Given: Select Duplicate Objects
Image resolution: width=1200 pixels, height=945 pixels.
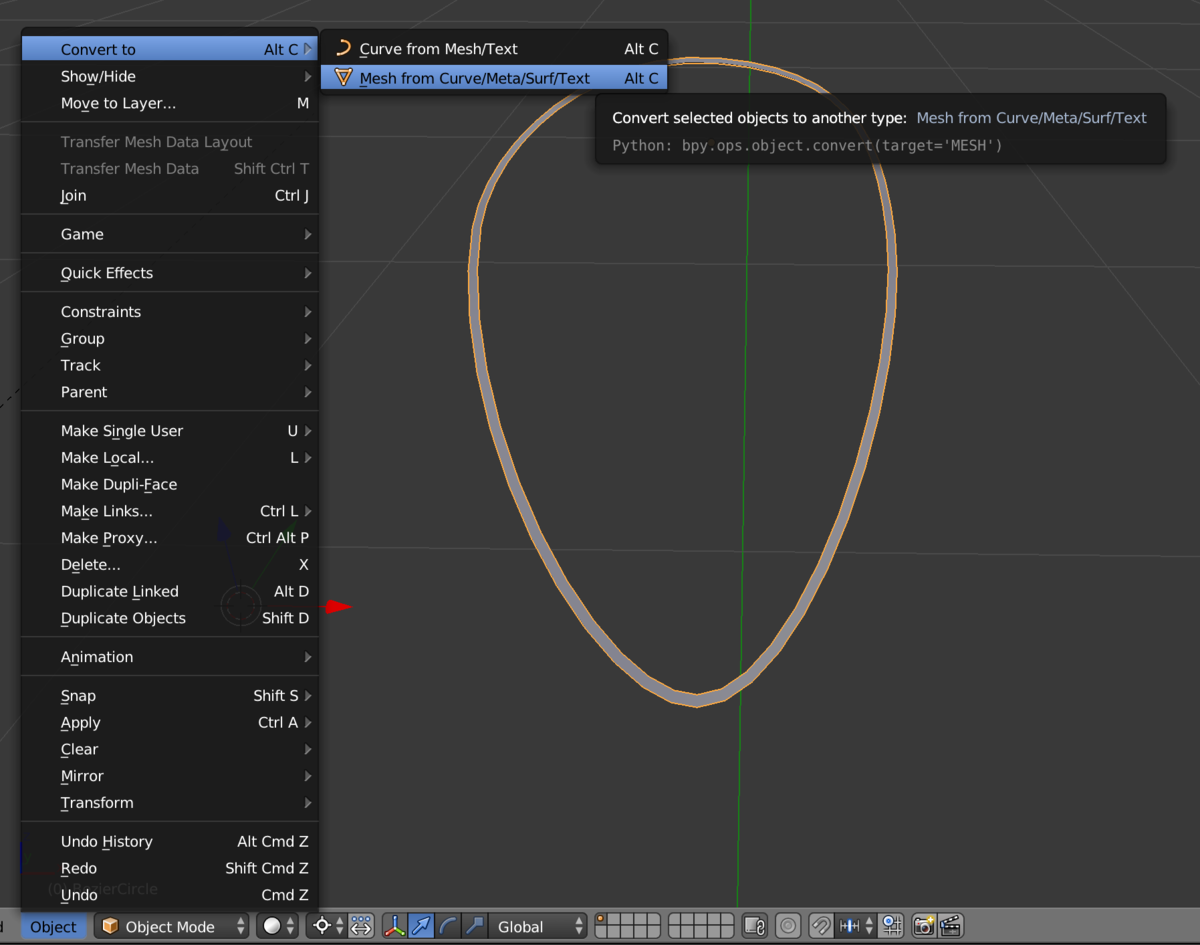Looking at the screenshot, I should click(x=170, y=618).
